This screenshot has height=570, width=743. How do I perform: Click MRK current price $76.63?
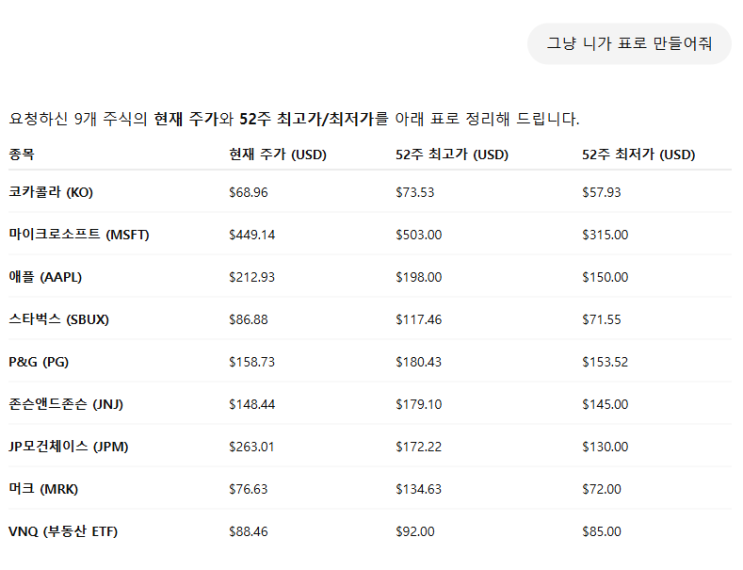[248, 489]
